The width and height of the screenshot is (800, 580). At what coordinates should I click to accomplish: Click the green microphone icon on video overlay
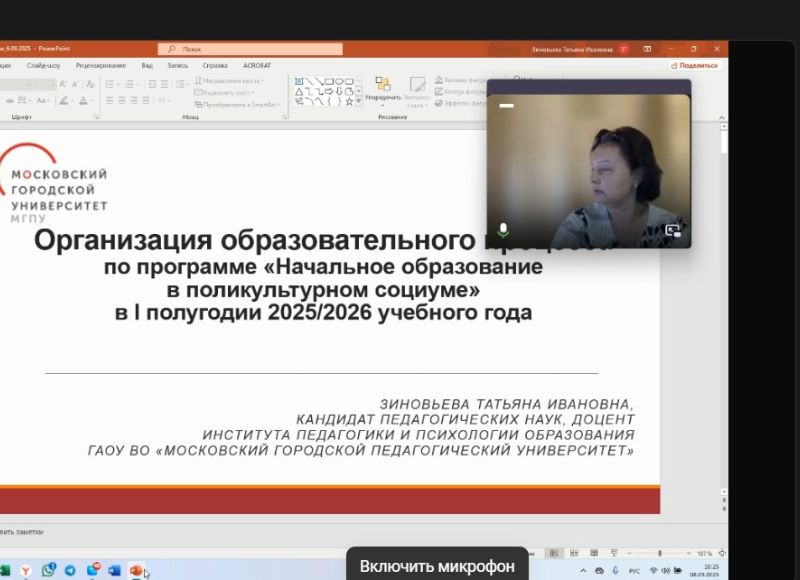click(x=503, y=230)
